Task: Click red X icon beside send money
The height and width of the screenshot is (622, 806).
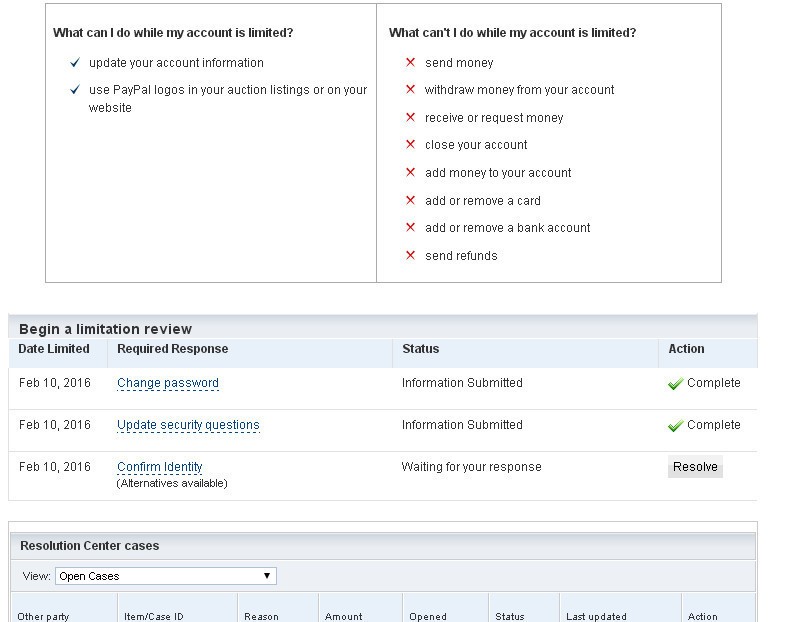Action: click(410, 63)
